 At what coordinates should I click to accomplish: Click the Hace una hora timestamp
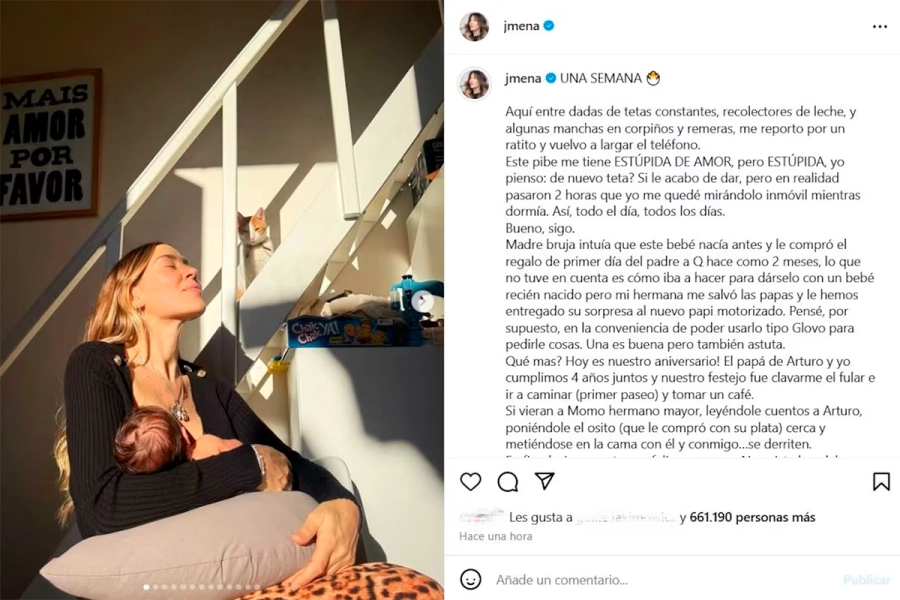click(x=495, y=536)
